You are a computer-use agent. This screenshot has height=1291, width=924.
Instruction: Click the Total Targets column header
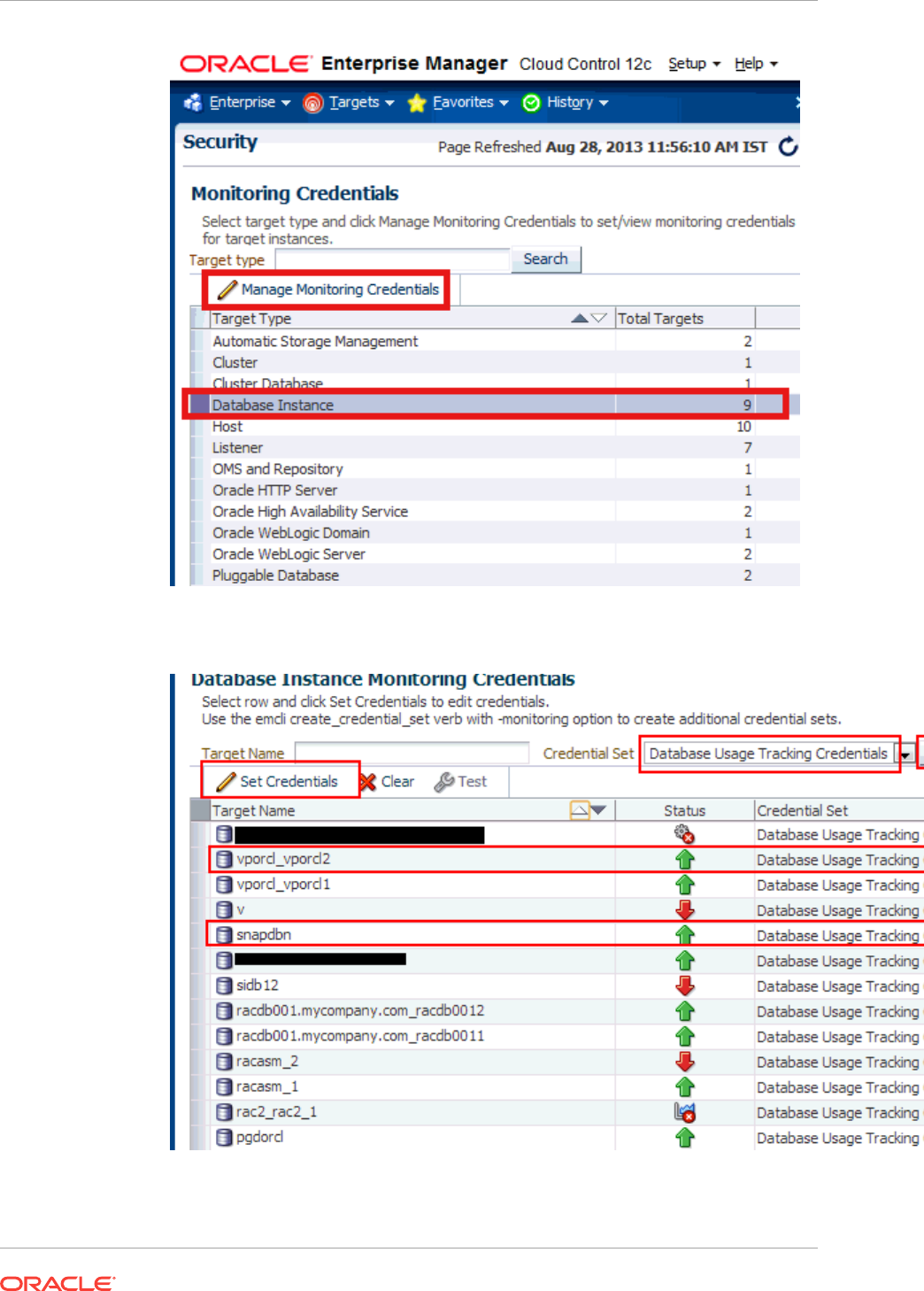(685, 319)
